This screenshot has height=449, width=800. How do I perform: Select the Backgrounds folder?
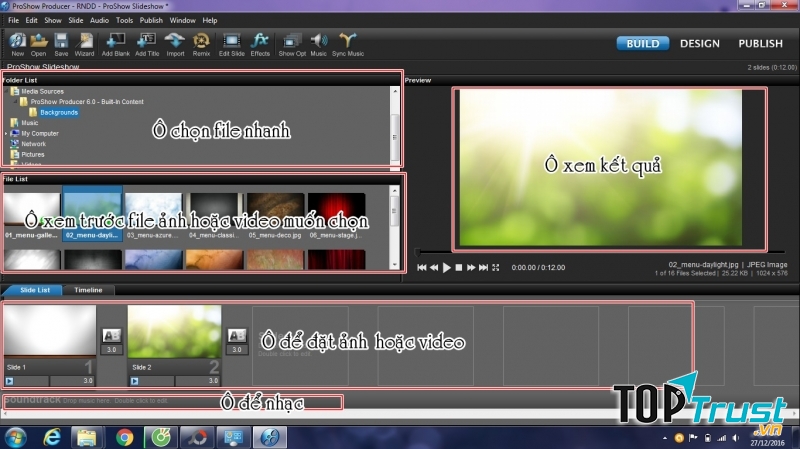click(59, 112)
